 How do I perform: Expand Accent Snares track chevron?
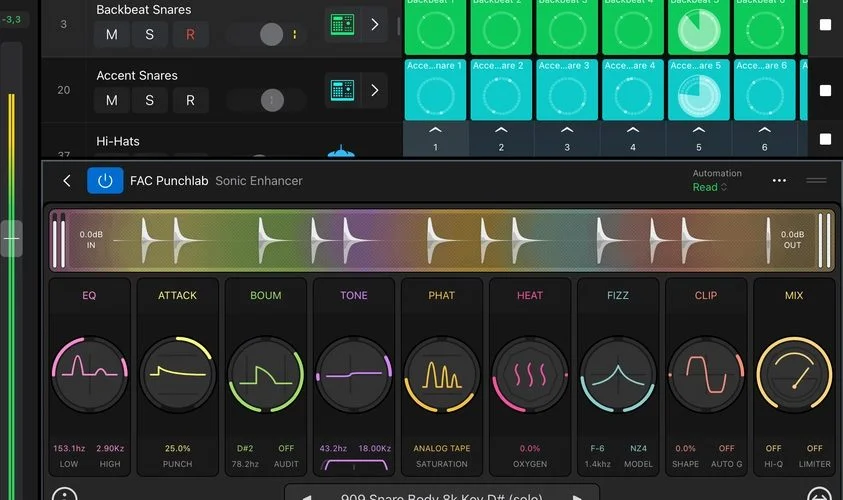click(x=375, y=90)
